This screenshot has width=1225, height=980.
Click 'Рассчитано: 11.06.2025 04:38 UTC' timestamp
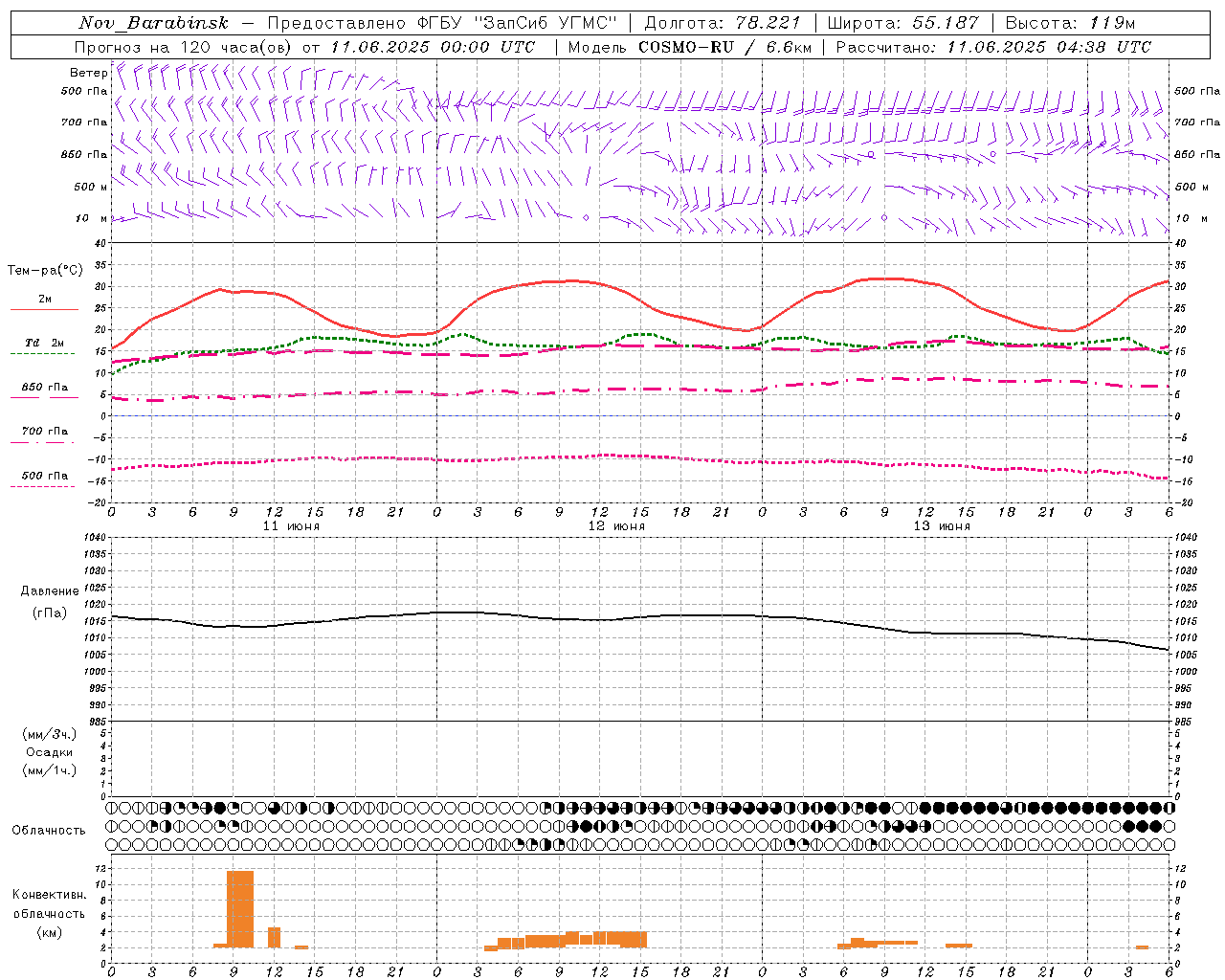pyautogui.click(x=993, y=47)
